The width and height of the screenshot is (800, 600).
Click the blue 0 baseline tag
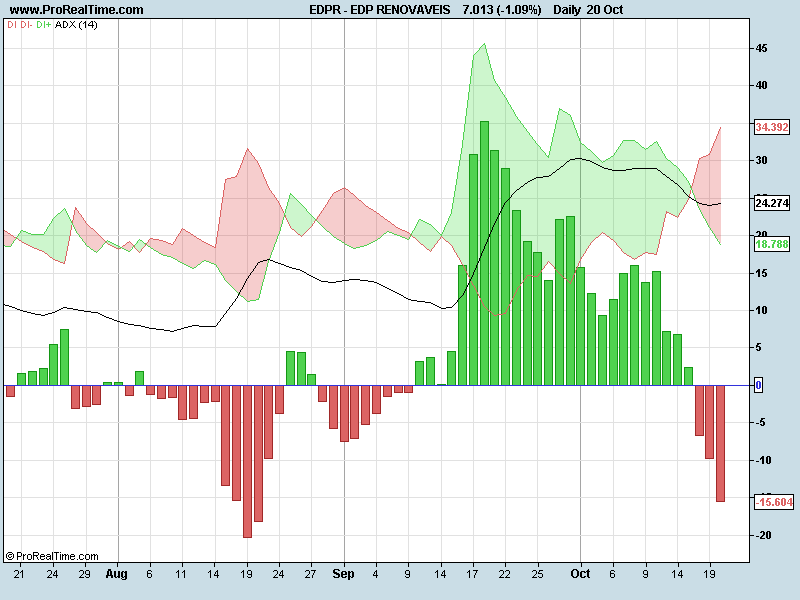point(758,385)
